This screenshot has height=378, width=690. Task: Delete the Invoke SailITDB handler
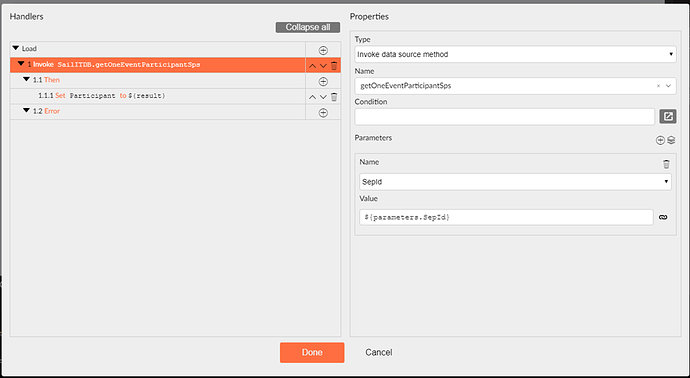click(334, 66)
